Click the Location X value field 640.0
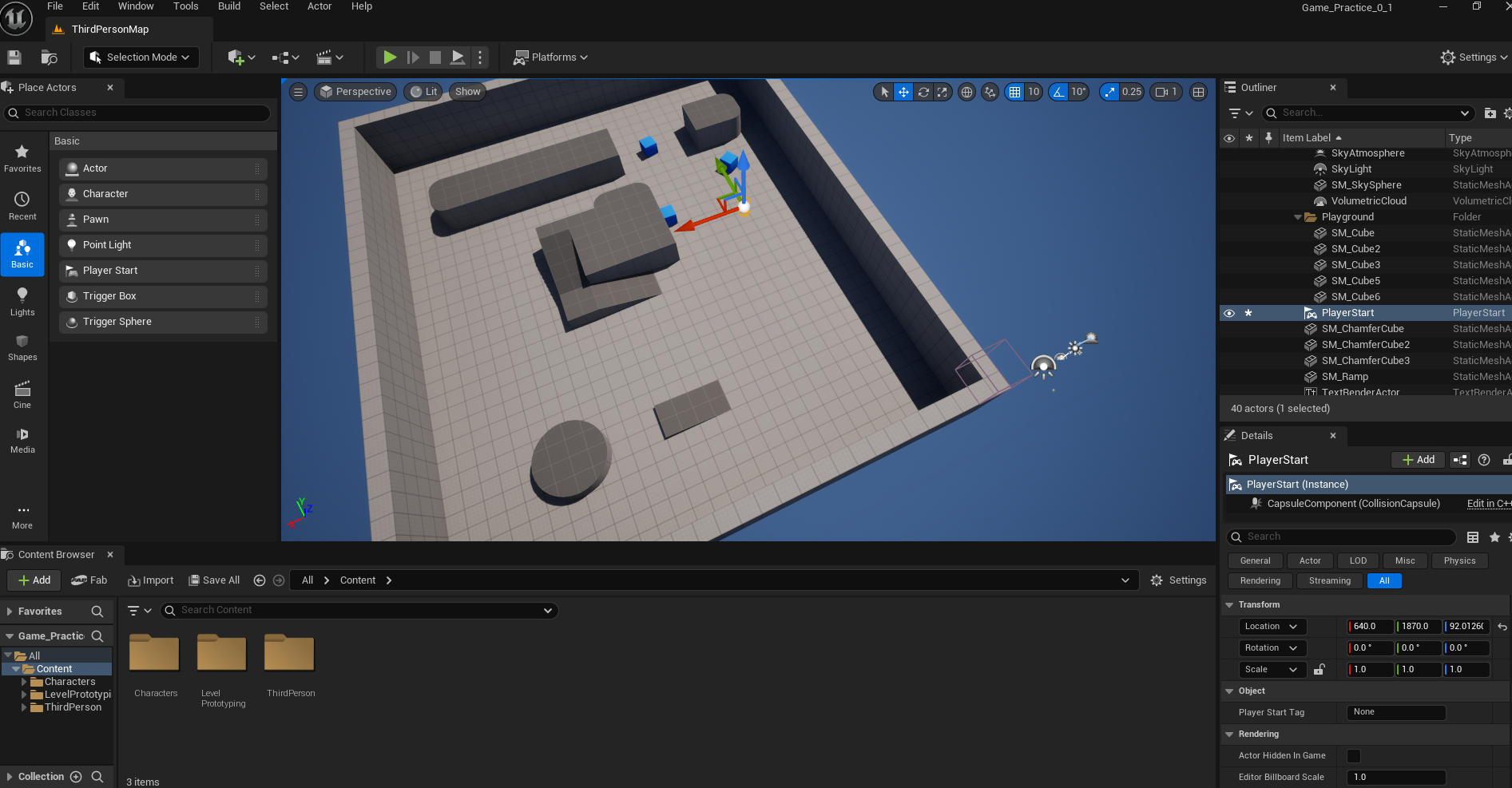 (1371, 627)
